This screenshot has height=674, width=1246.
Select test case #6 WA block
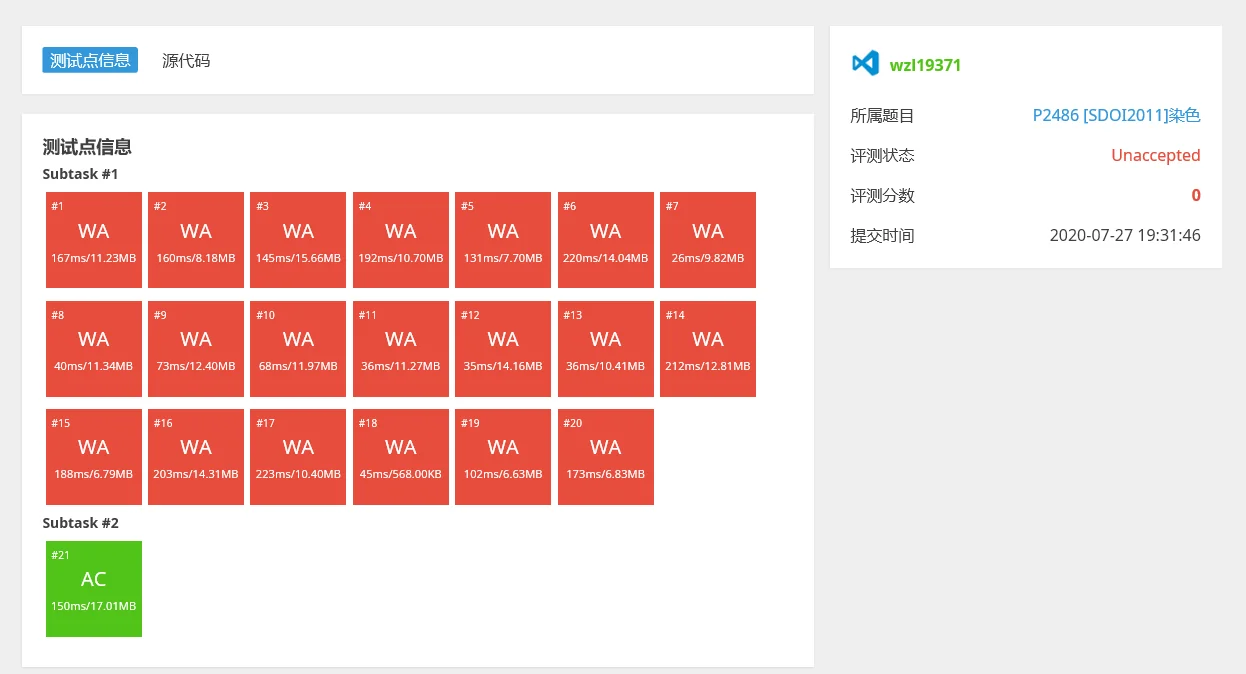click(x=606, y=240)
